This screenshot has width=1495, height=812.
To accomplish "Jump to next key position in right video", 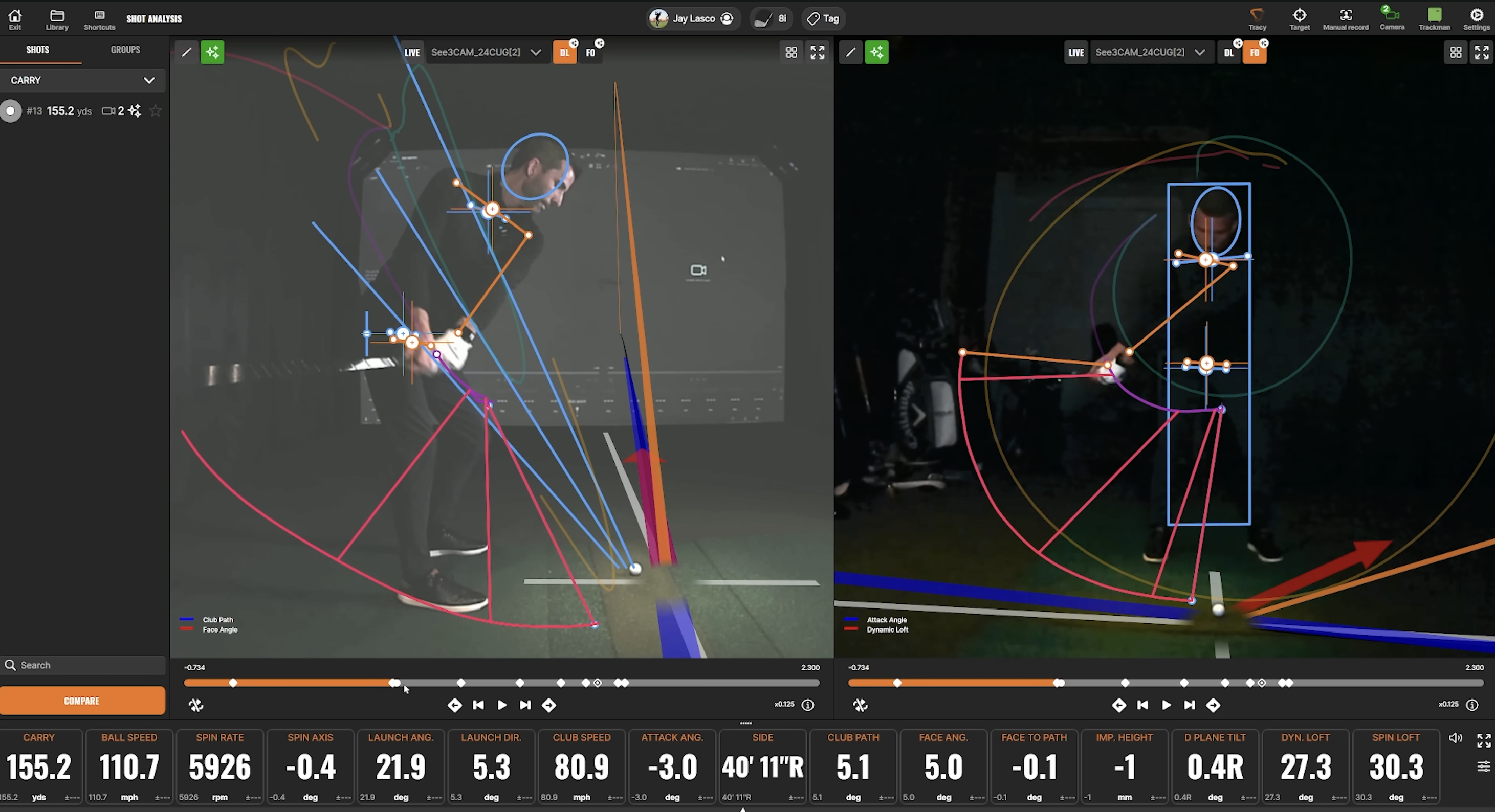I will 1213,705.
